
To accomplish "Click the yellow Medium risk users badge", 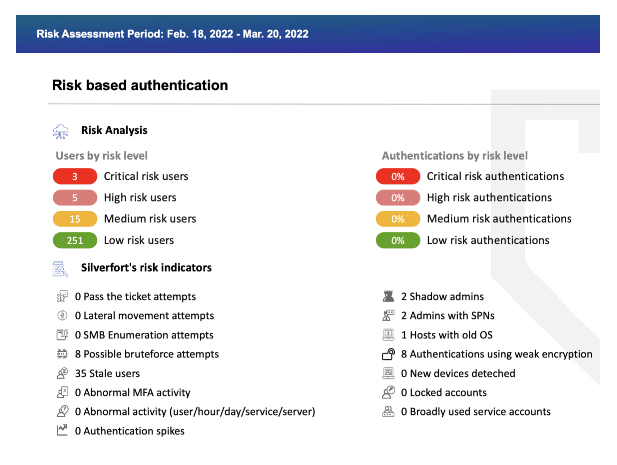I will tap(75, 219).
